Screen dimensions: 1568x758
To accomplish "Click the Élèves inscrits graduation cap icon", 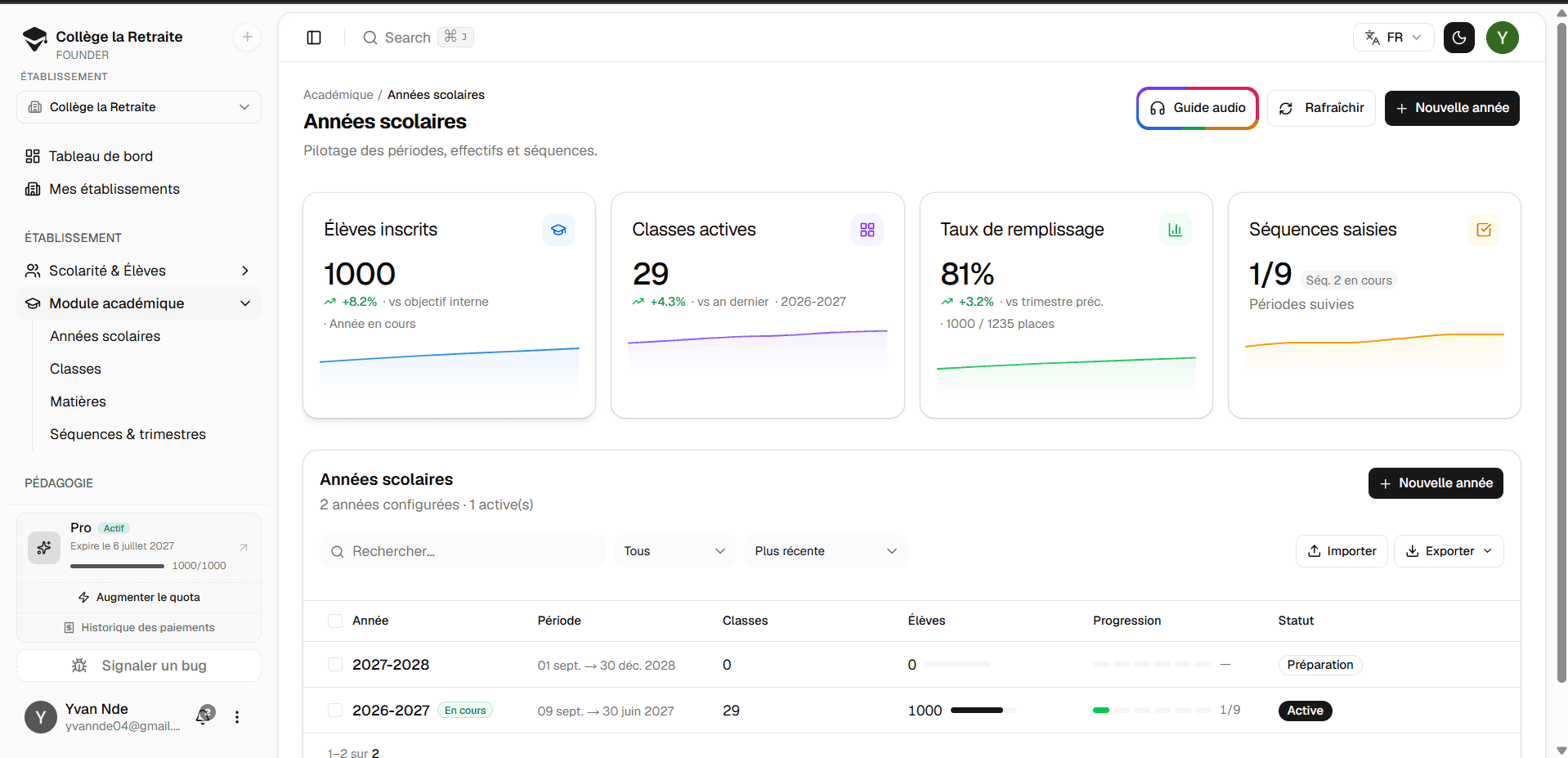I will [558, 230].
